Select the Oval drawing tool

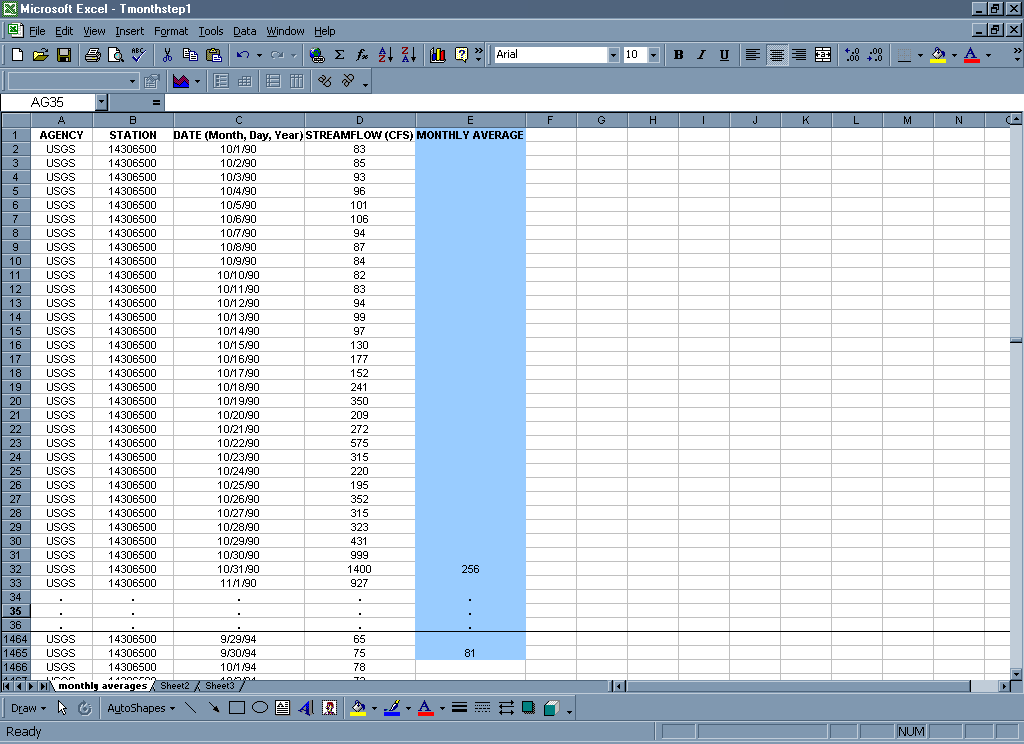pos(259,708)
